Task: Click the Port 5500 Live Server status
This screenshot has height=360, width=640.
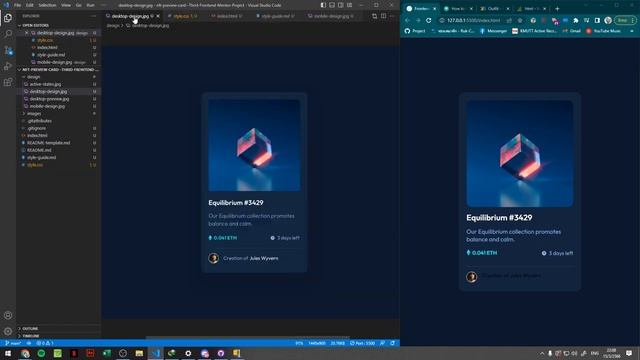Action: coord(362,343)
